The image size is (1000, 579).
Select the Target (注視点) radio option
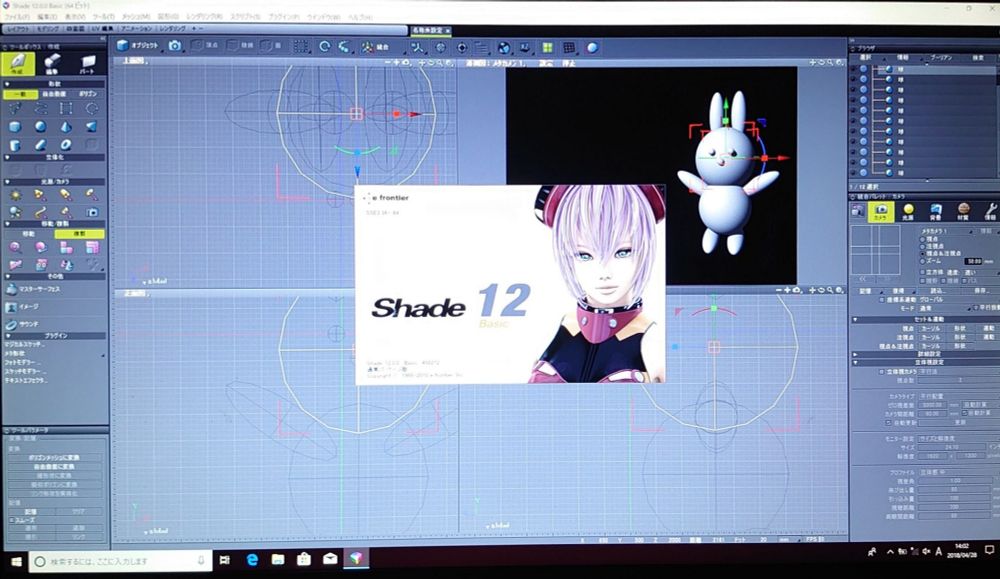[x=922, y=246]
